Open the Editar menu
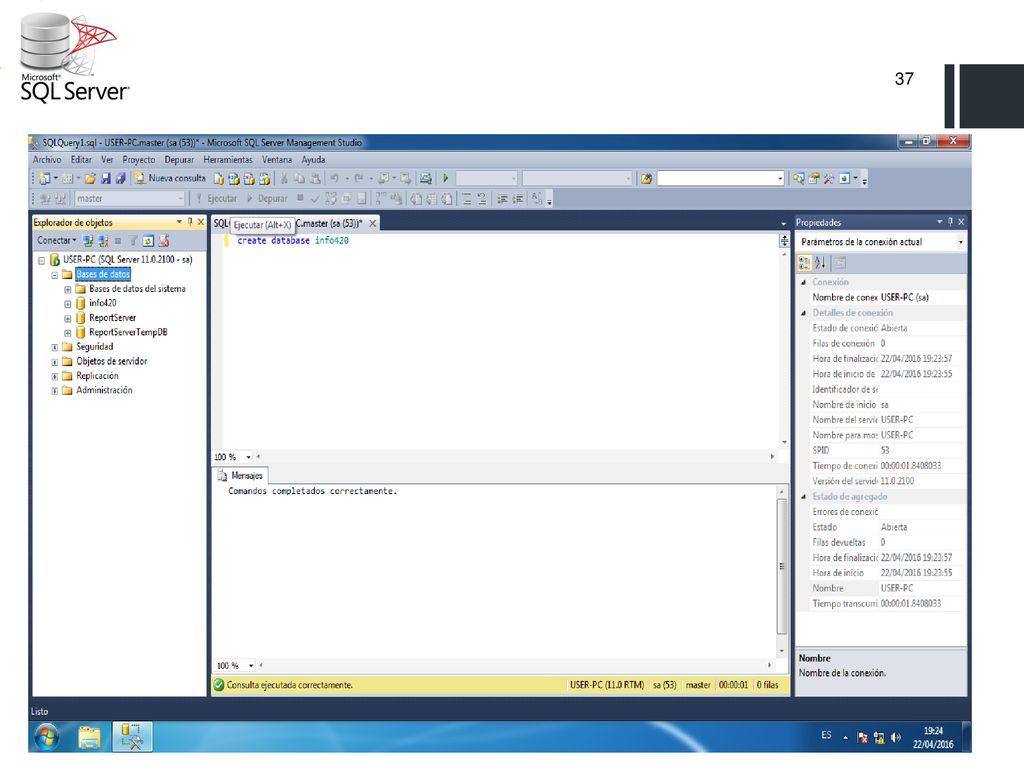Screen dimensions: 1024x768 (x=81, y=159)
